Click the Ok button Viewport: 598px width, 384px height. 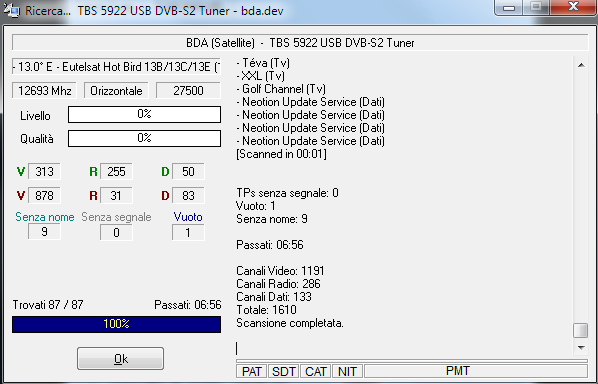click(x=121, y=358)
